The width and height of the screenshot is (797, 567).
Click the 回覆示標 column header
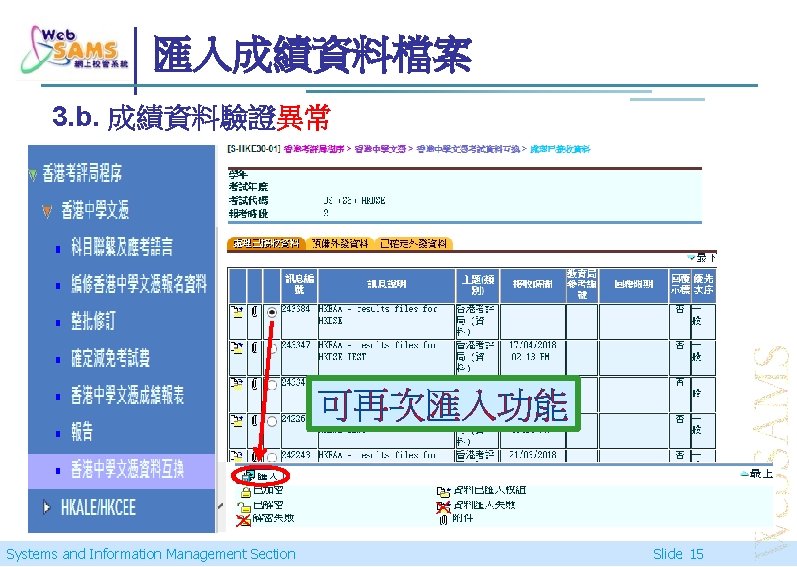click(x=680, y=285)
